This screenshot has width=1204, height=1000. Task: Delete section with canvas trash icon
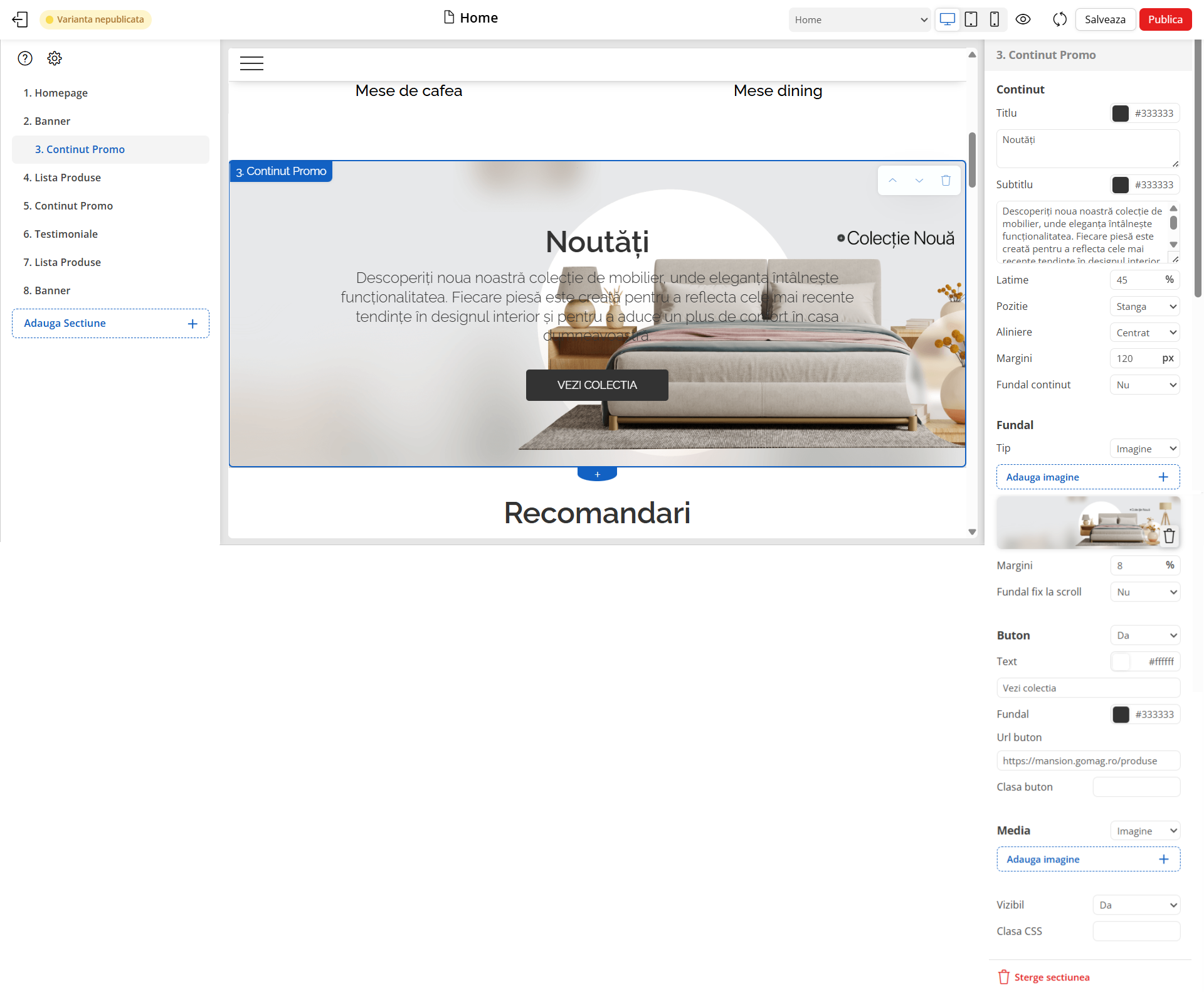tap(946, 181)
